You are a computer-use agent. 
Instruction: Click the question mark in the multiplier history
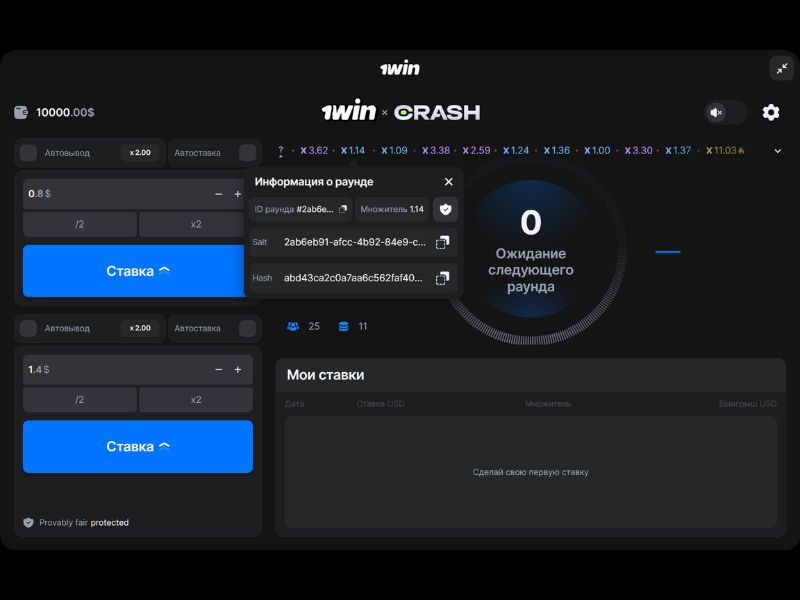click(280, 150)
